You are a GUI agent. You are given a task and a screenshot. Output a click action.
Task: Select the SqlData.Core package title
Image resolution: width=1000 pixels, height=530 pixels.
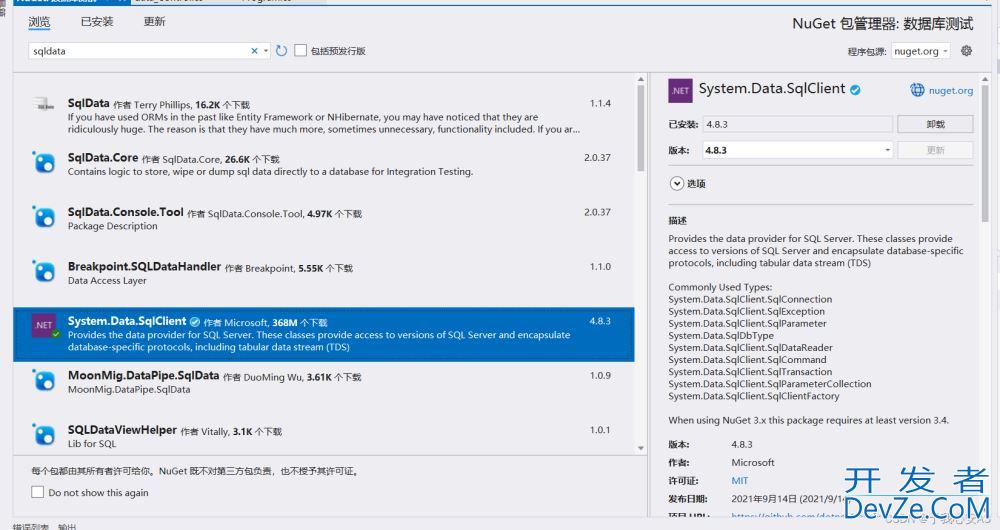(103, 158)
